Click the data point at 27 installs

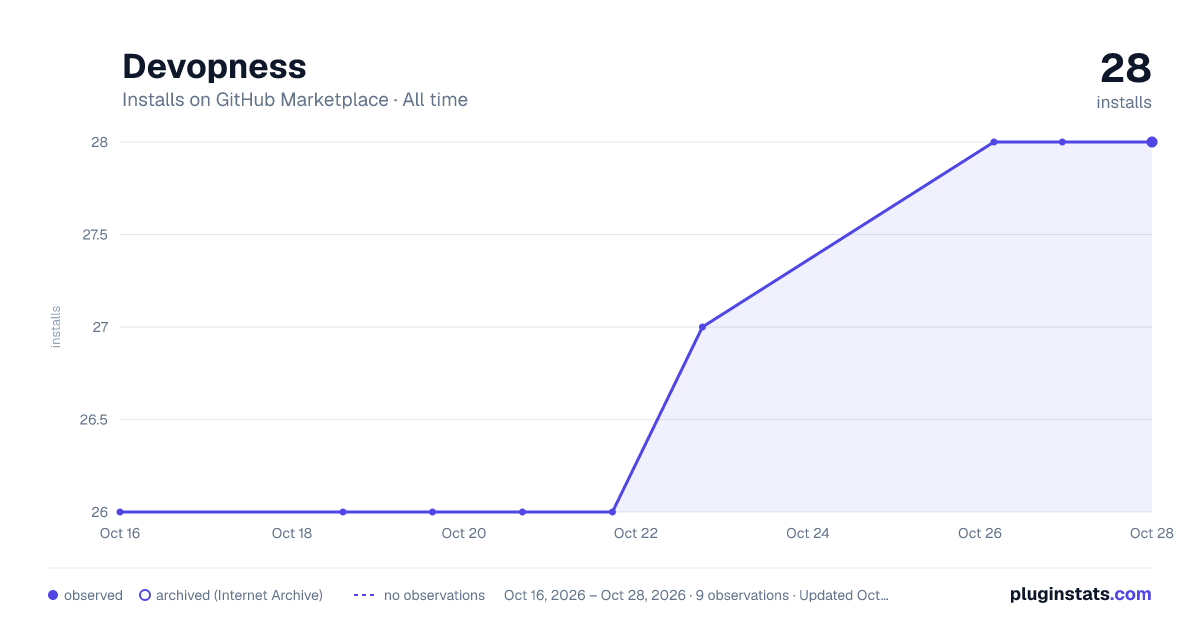[702, 327]
